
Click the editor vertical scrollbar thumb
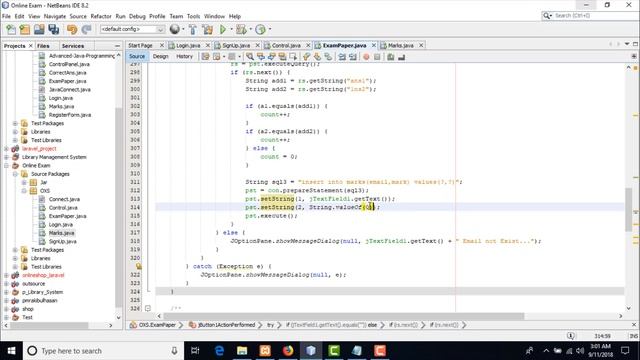pos(629,209)
